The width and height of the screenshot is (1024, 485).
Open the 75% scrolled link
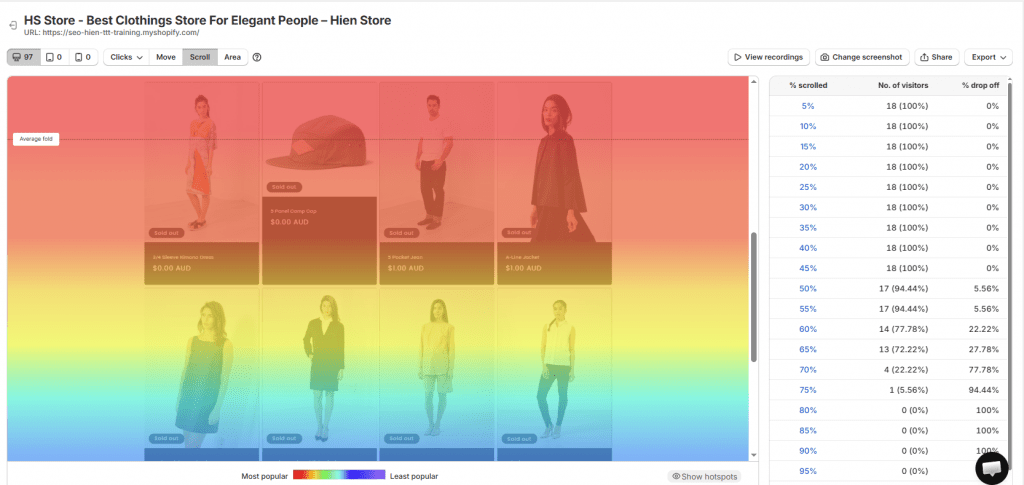pyautogui.click(x=808, y=389)
